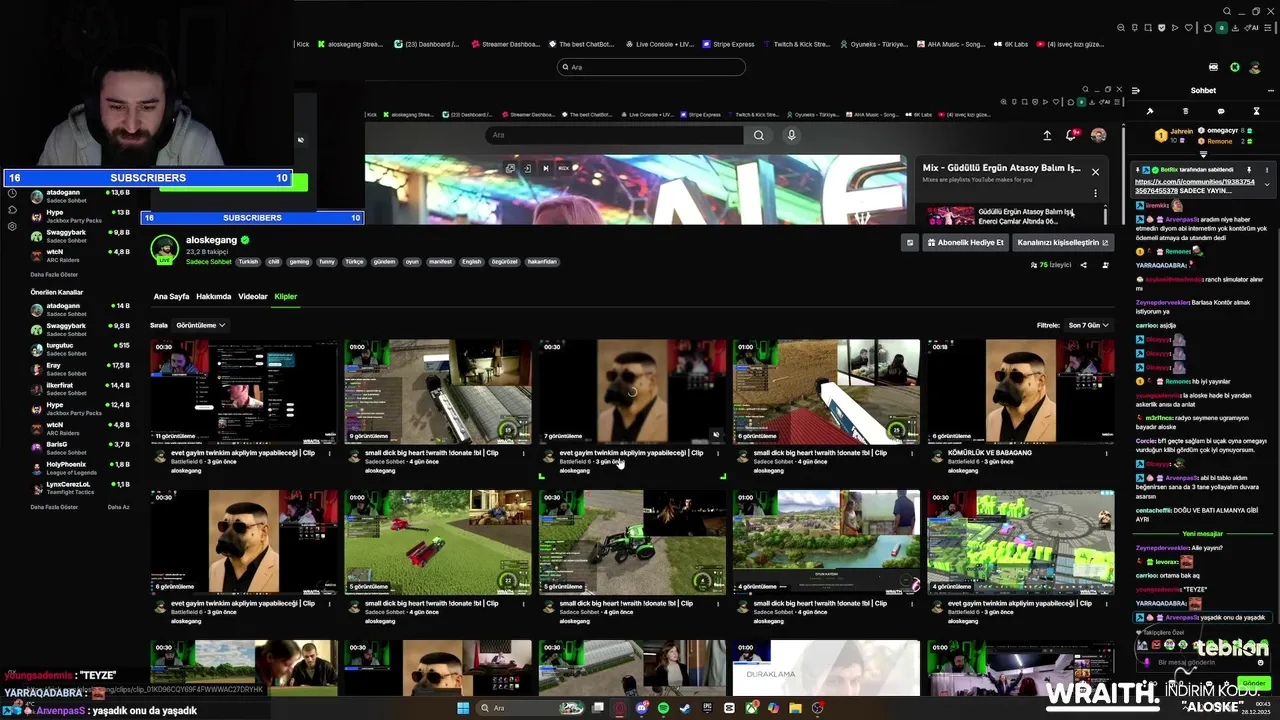Click Daha Az link in sidebar
This screenshot has width=1280, height=720.
(119, 507)
